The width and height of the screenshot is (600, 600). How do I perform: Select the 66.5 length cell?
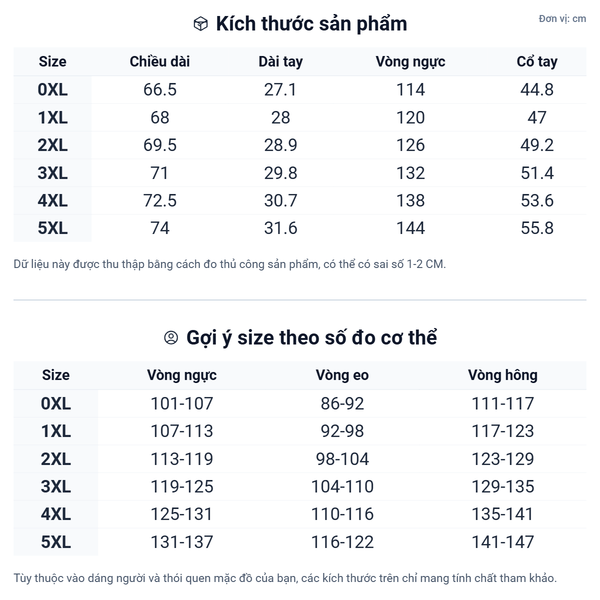coord(160,90)
